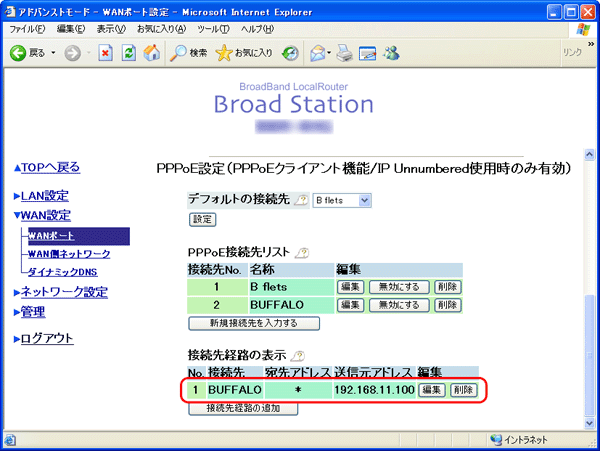Screen dimensions: 600x451
Task: Open the Mail icon dropdown arrow
Action: [329, 53]
